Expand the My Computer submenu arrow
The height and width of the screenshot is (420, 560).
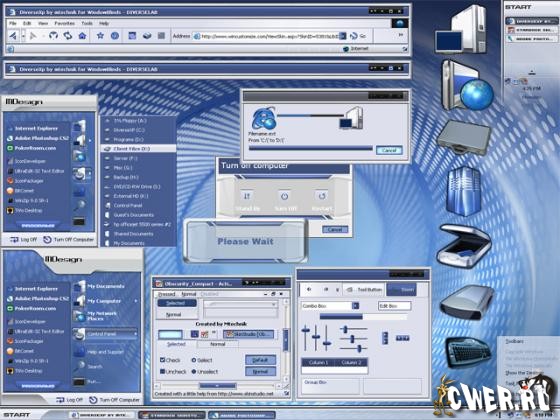pos(136,301)
